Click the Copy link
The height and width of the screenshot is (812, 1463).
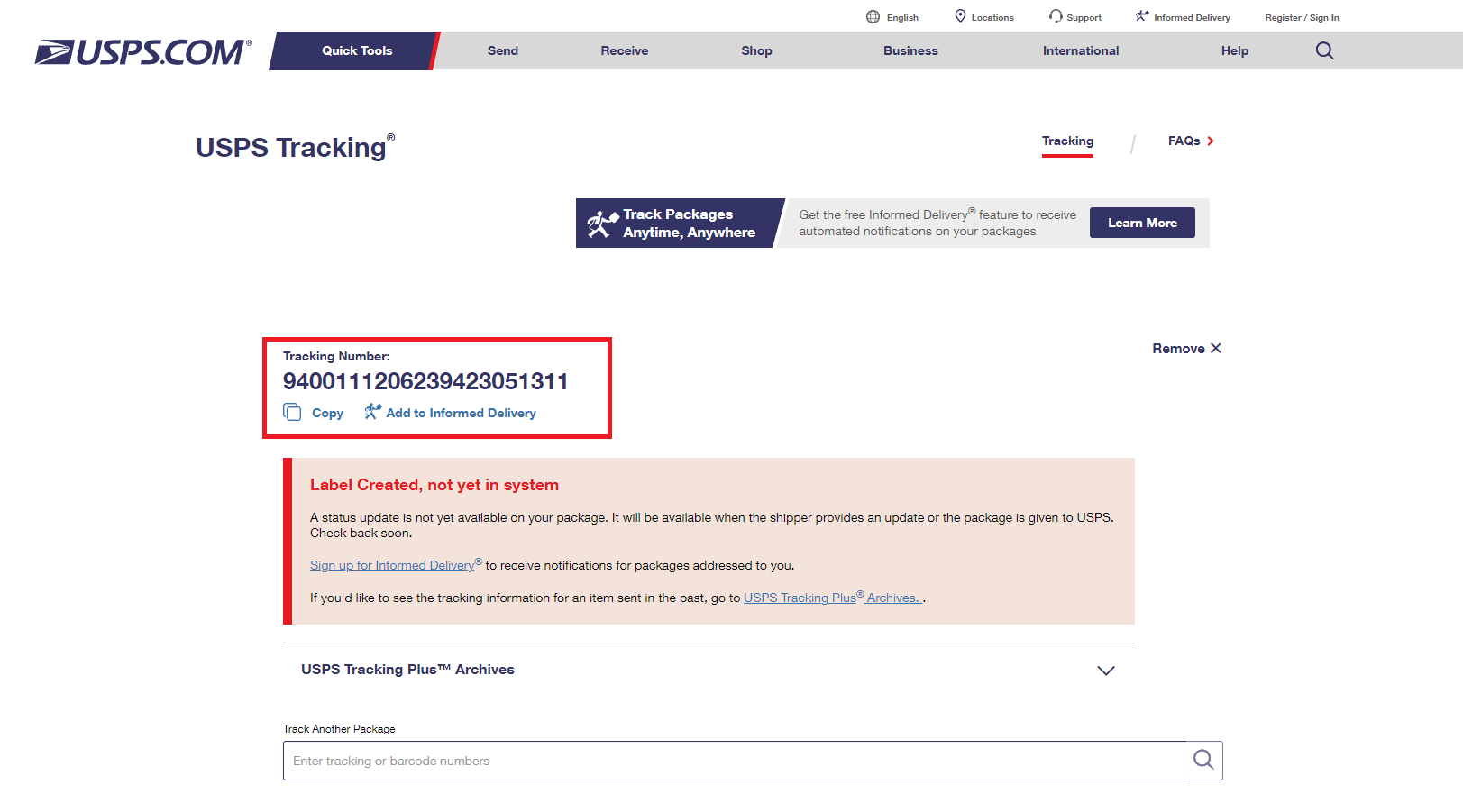click(327, 413)
